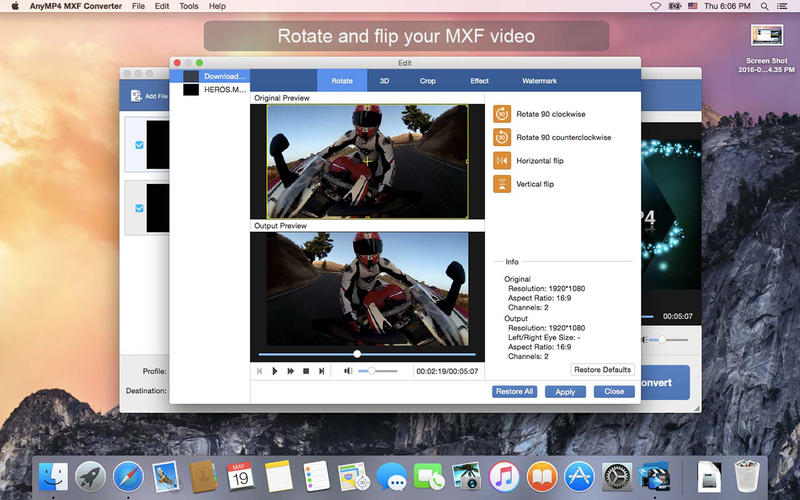
Task: Open the Crop tab
Action: click(427, 80)
